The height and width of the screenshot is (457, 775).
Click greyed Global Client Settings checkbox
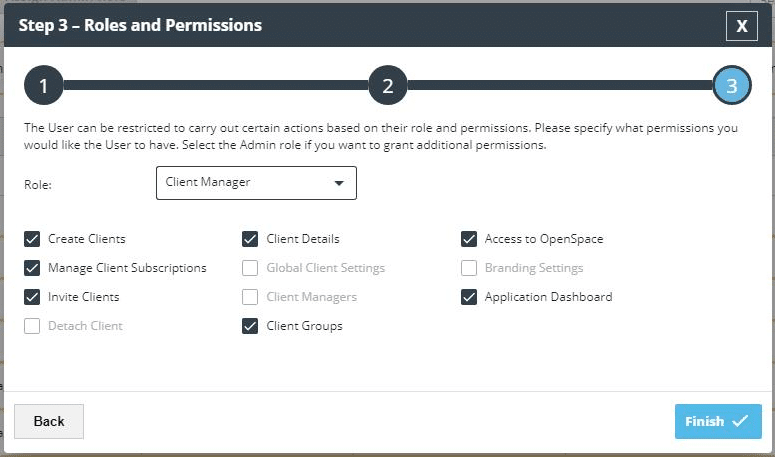[250, 268]
